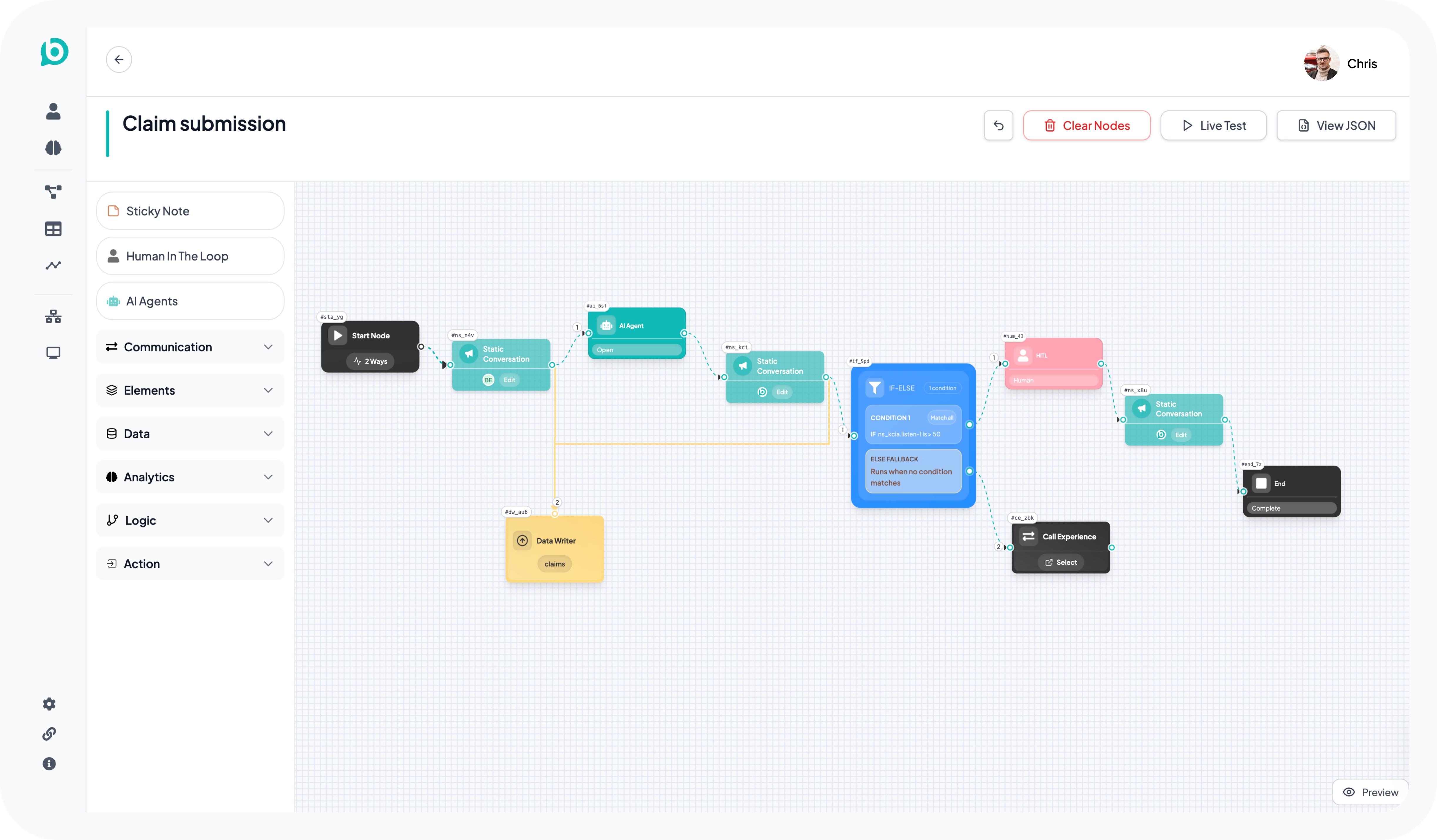Click the info circle sidebar icon
The width and height of the screenshot is (1437, 840).
(x=49, y=764)
